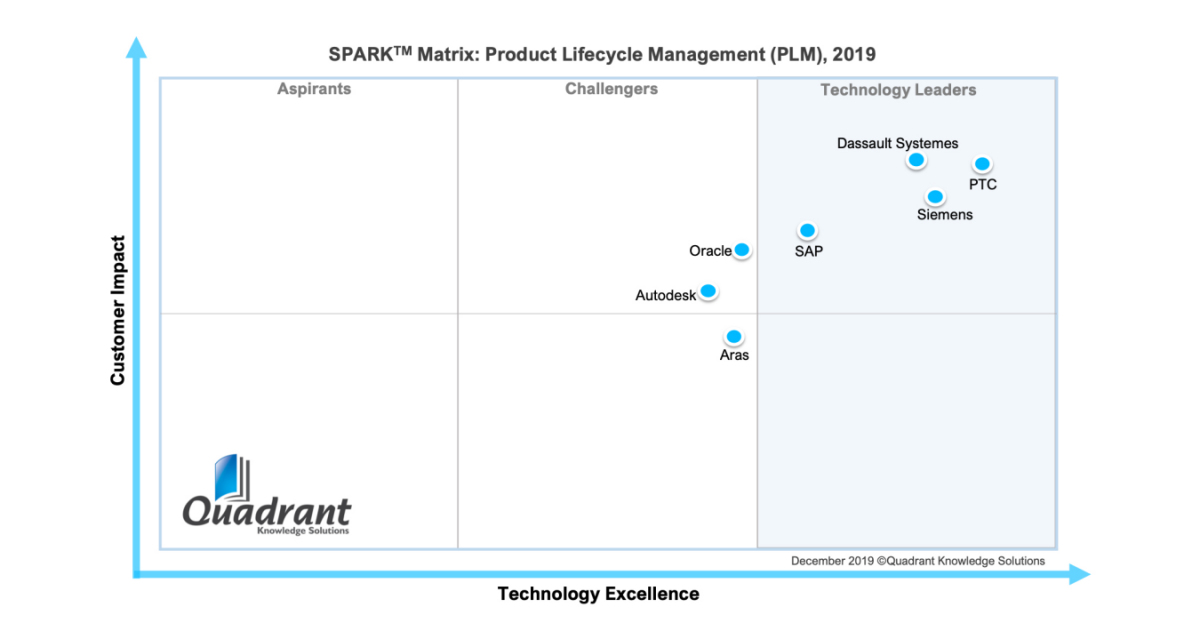Open the December 2019 copyright link
Image resolution: width=1200 pixels, height=627 pixels.
[x=917, y=561]
